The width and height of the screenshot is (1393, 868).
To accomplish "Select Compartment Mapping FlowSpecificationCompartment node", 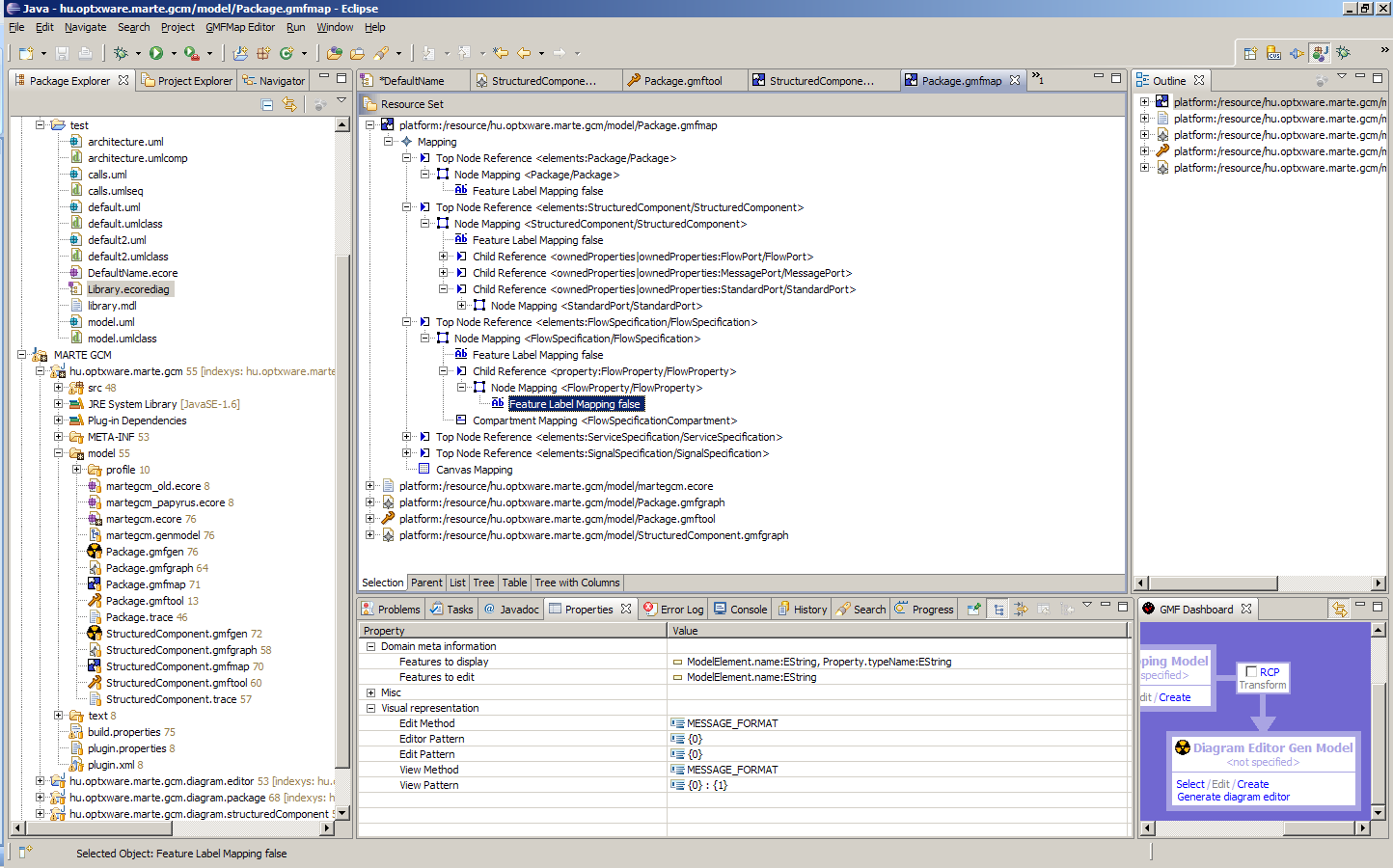I will pos(596,420).
